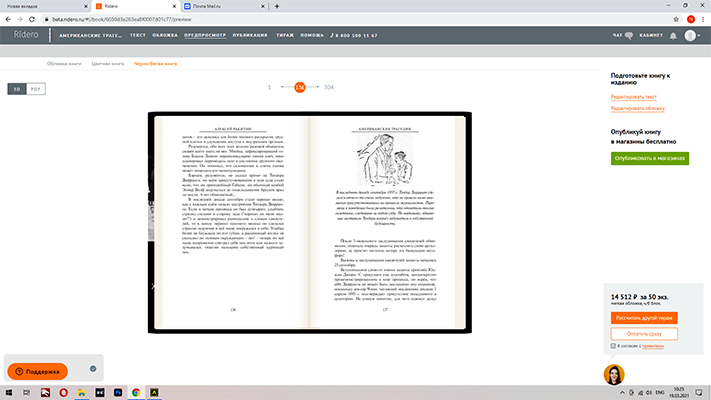Viewport: 711px width, 400px height.
Task: Open Кабинет in the header
Action: [x=651, y=35]
